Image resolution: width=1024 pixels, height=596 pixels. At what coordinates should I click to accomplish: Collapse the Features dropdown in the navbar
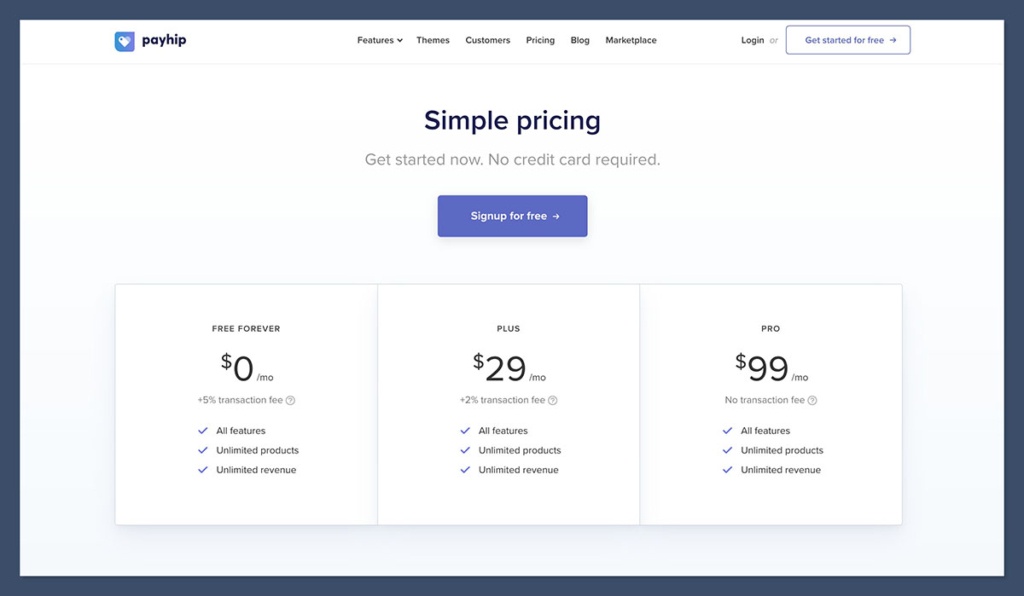[x=379, y=40]
